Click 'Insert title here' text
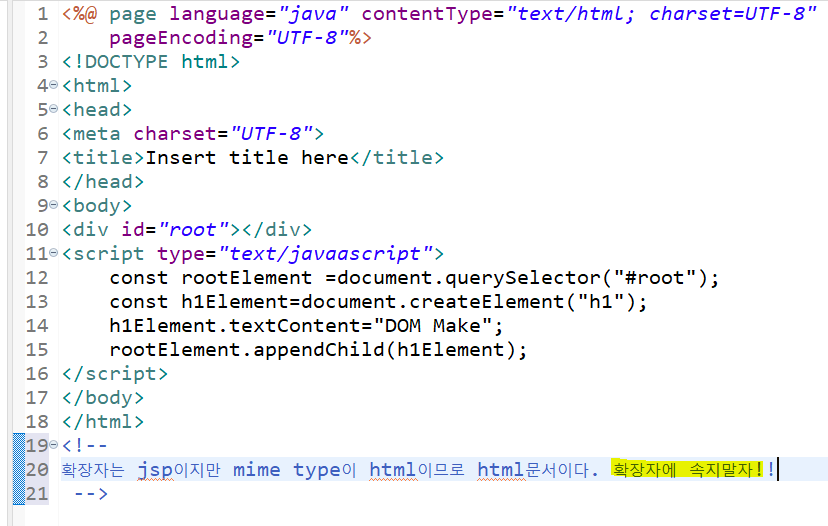The width and height of the screenshot is (828, 526). [x=247, y=157]
